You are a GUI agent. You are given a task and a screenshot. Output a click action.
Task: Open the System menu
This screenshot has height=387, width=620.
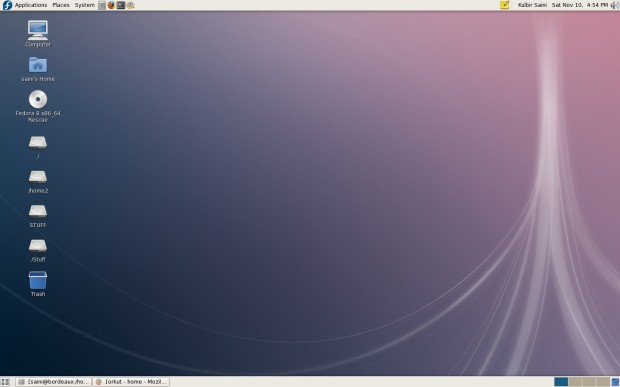click(85, 5)
